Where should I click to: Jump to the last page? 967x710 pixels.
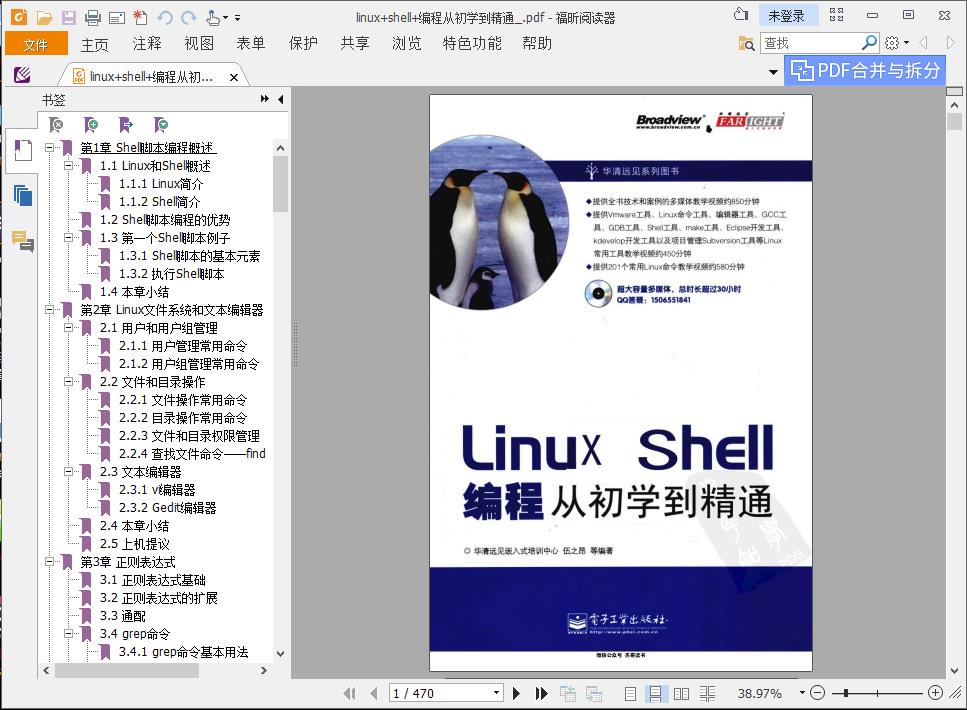541,693
